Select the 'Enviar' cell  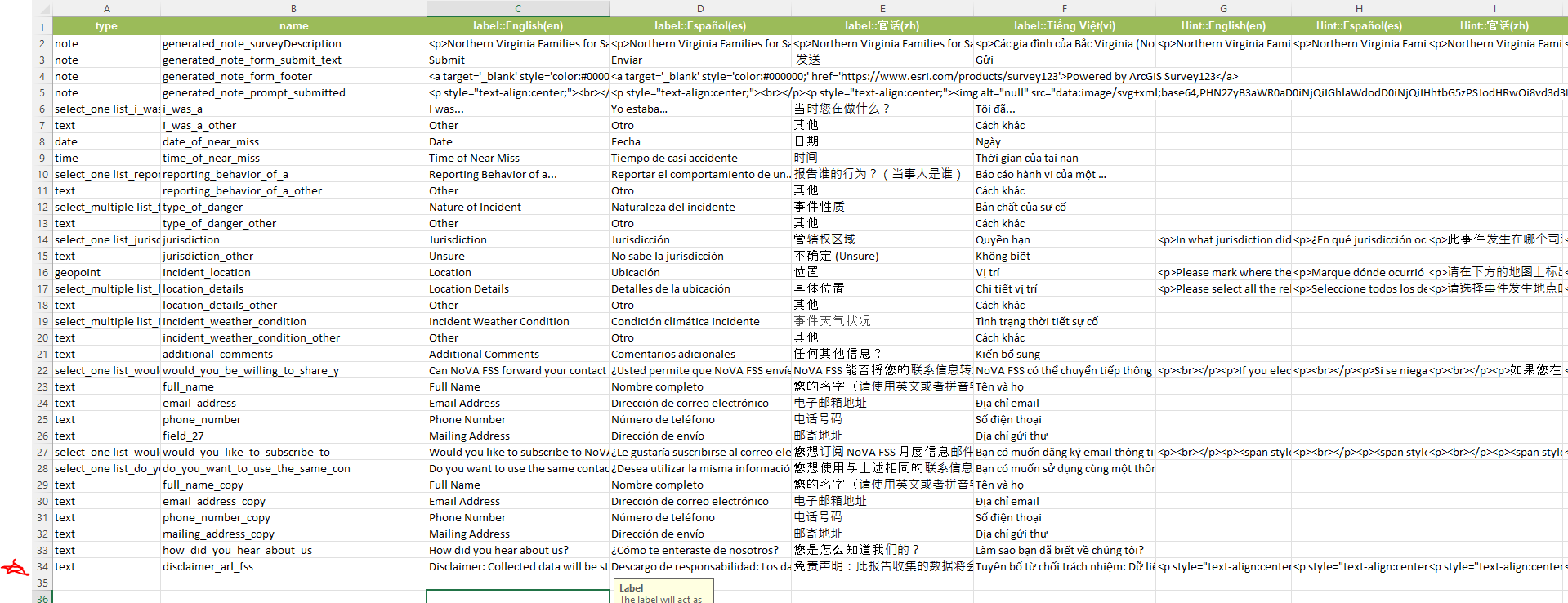(700, 60)
